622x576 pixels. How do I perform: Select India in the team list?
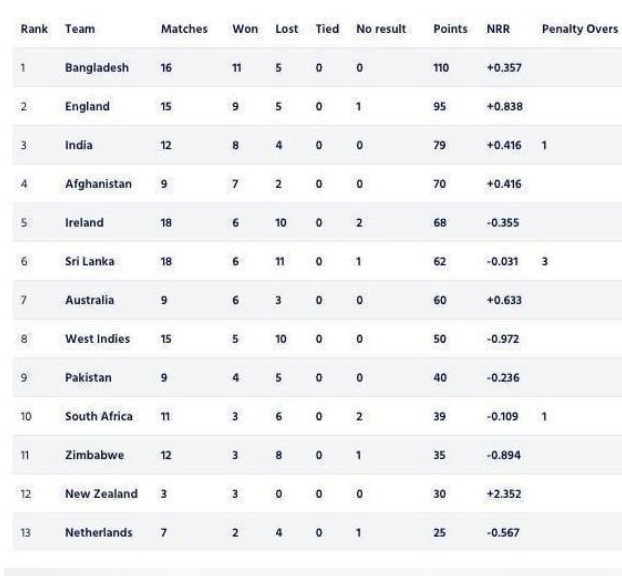click(79, 145)
